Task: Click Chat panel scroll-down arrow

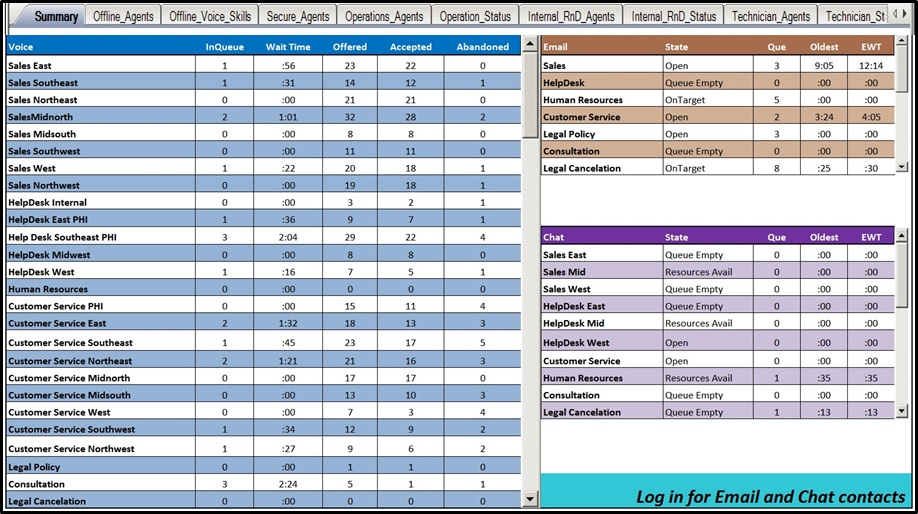Action: pyautogui.click(x=902, y=412)
